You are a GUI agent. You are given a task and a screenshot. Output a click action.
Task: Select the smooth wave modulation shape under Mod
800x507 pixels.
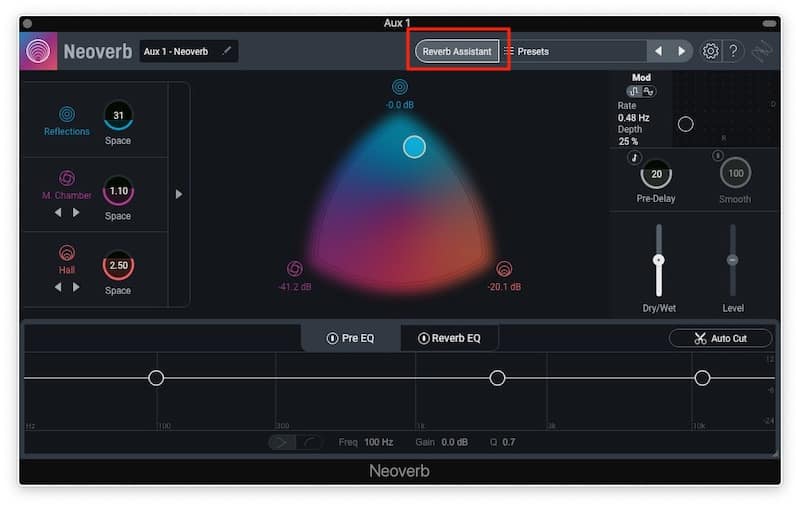(x=648, y=91)
